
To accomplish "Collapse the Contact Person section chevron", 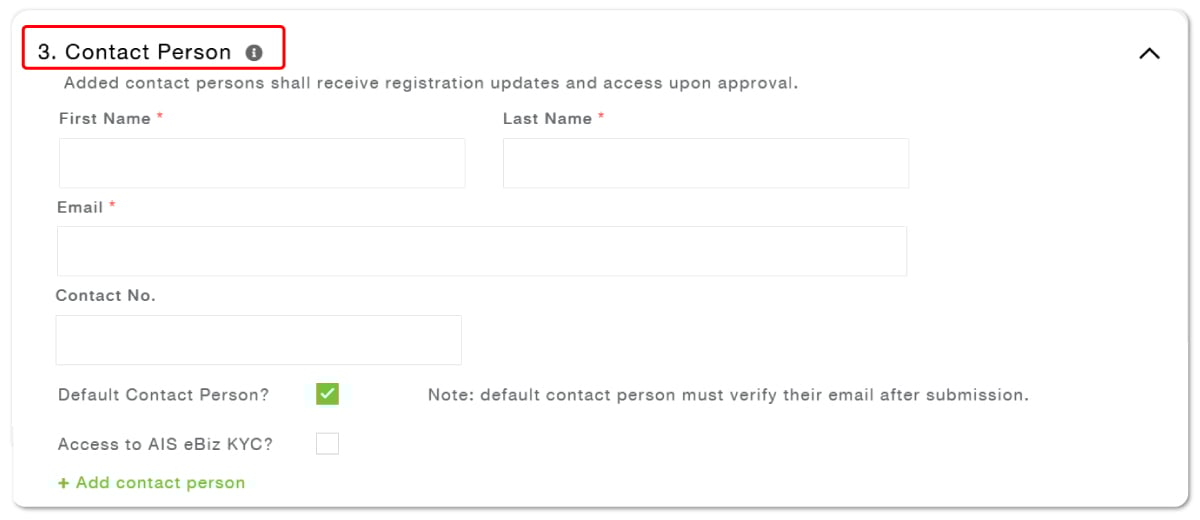I will pyautogui.click(x=1149, y=53).
